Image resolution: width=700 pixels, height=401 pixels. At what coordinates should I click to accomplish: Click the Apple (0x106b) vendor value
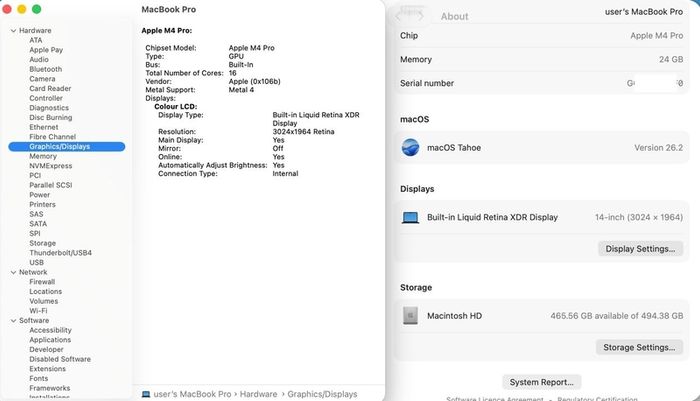pyautogui.click(x=254, y=82)
